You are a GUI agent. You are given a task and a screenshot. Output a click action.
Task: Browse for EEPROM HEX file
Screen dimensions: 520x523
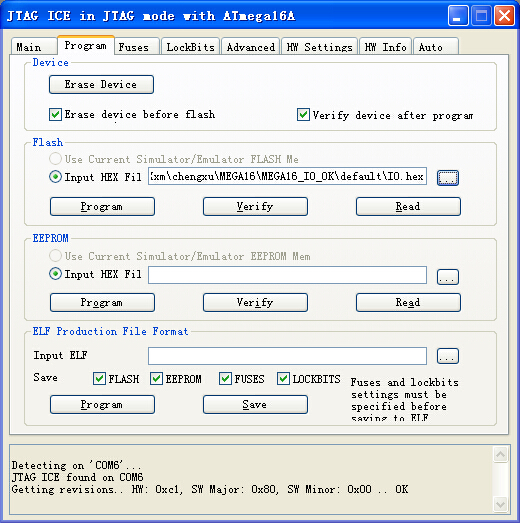click(x=448, y=277)
